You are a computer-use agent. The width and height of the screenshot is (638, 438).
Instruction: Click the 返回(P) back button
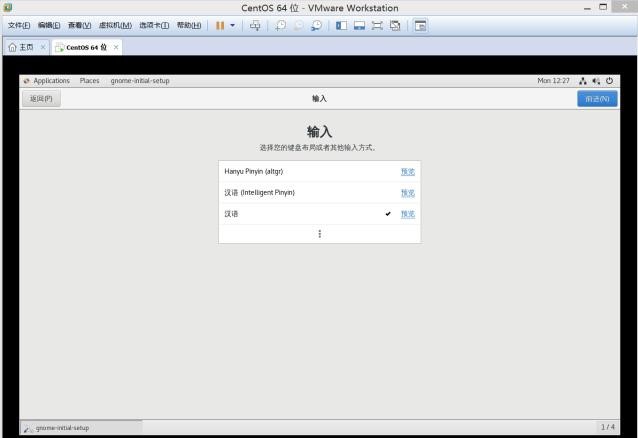[41, 98]
